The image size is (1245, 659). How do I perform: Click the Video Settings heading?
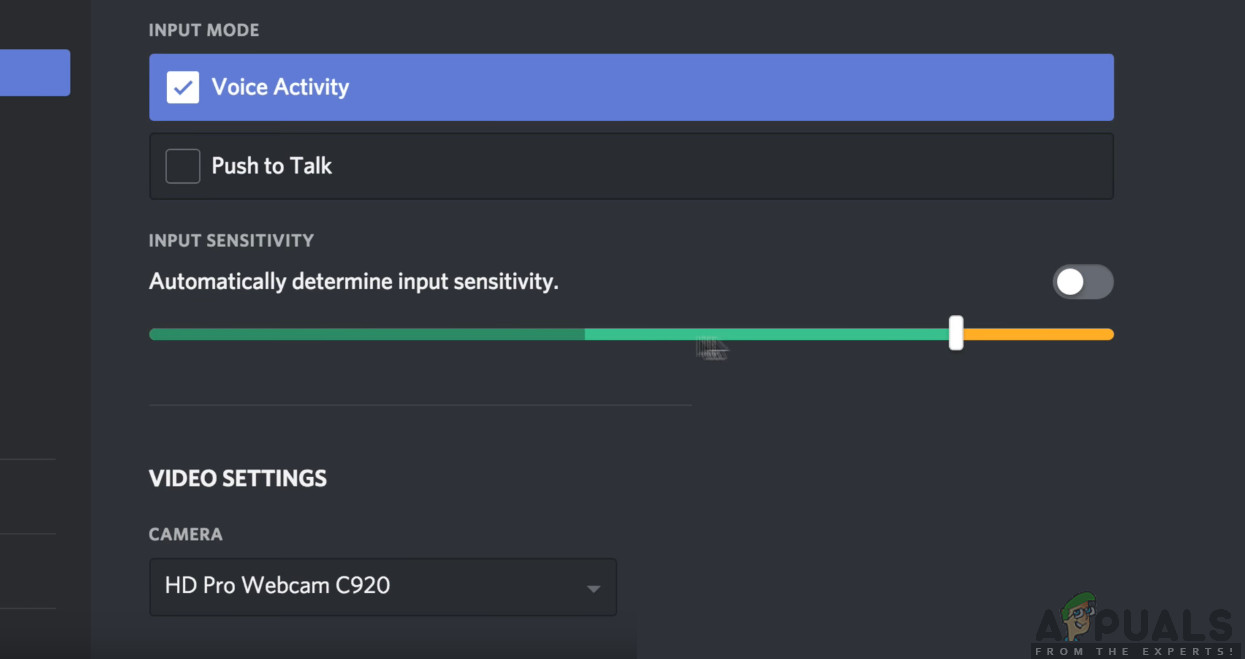click(238, 479)
